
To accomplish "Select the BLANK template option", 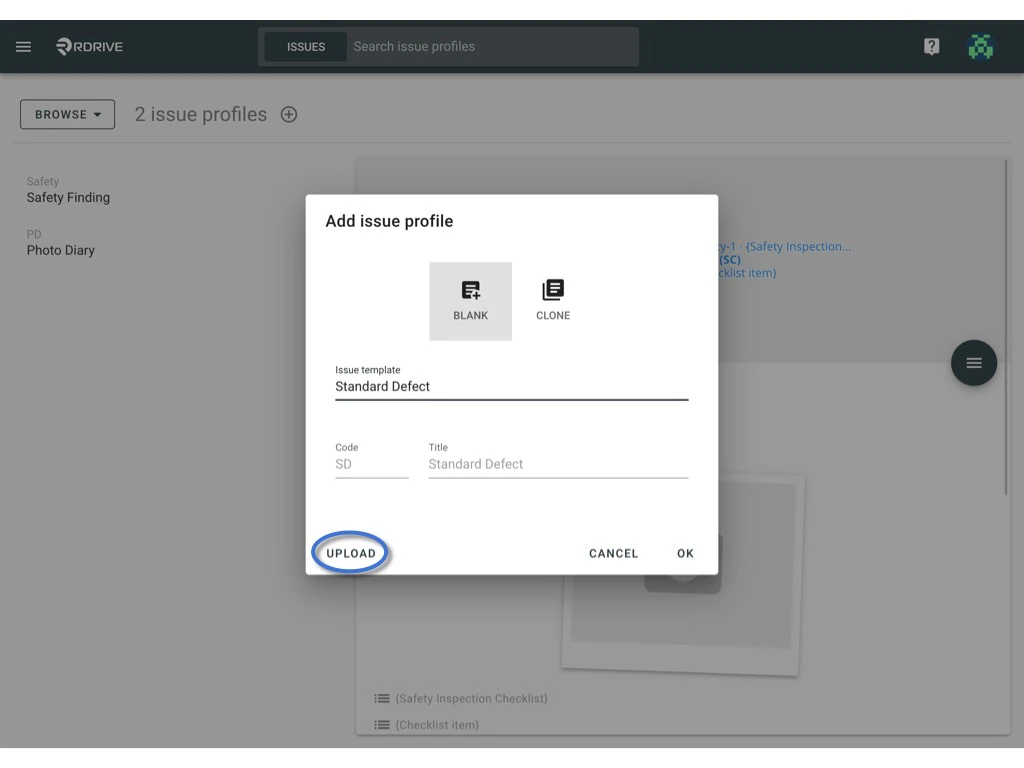I will point(470,300).
